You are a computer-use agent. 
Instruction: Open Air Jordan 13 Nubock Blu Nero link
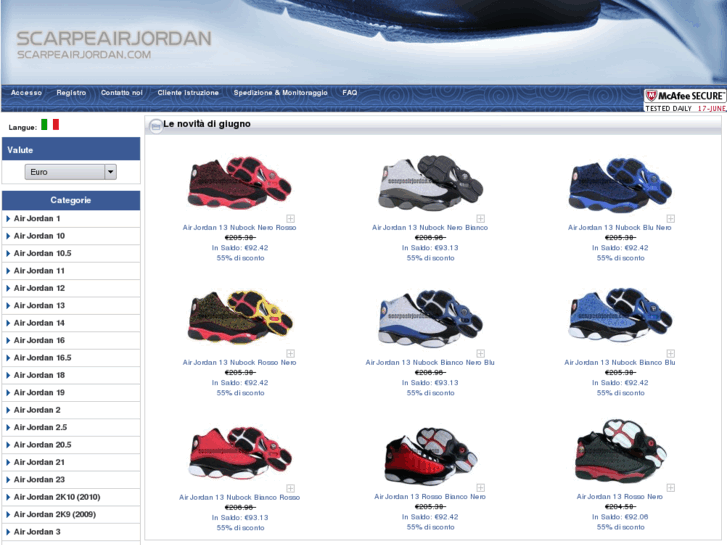click(619, 227)
